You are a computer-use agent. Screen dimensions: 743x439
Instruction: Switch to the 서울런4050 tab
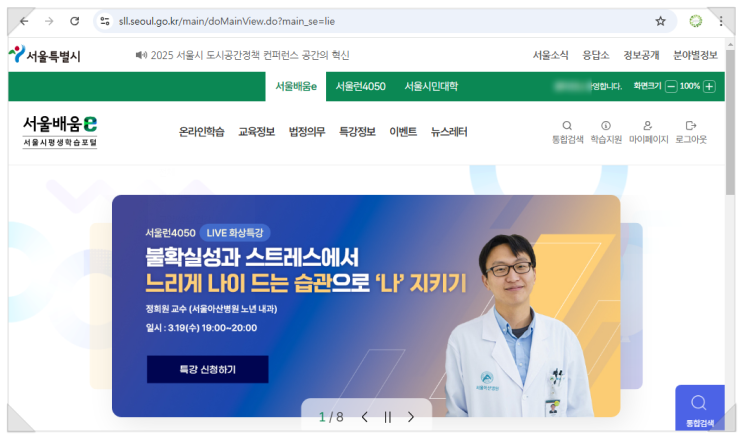pos(360,86)
